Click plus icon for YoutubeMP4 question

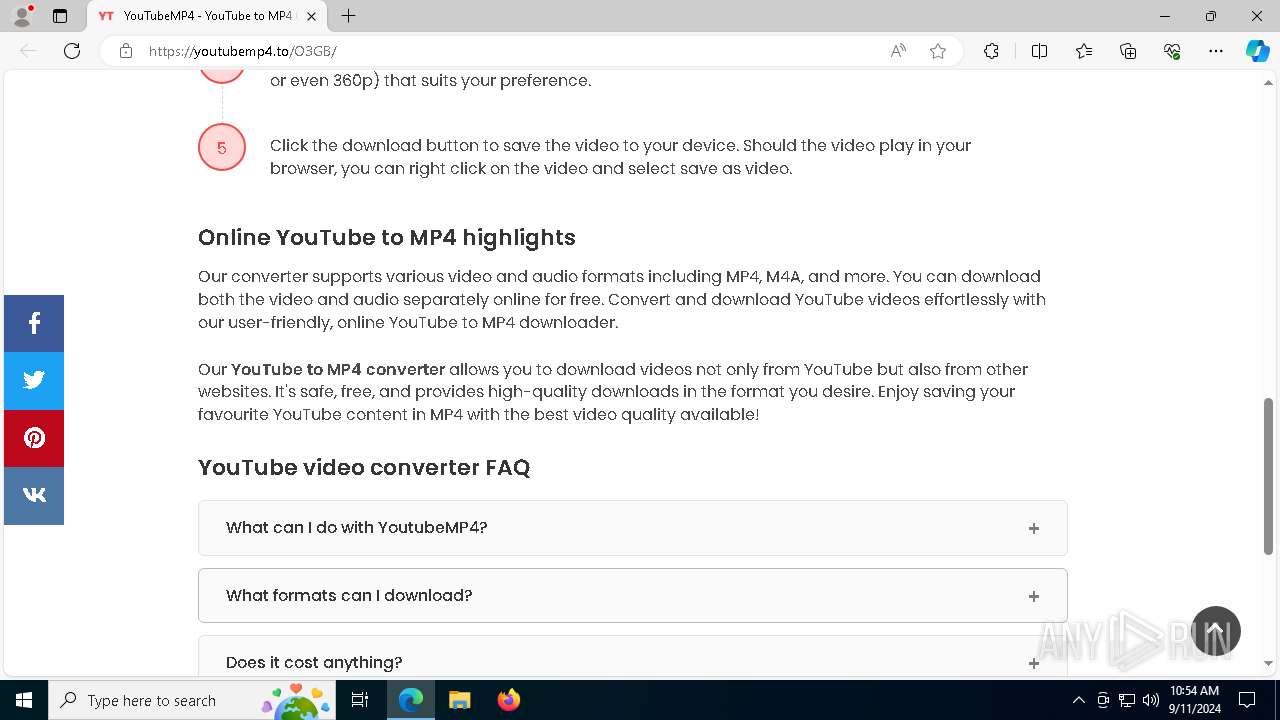click(1034, 528)
